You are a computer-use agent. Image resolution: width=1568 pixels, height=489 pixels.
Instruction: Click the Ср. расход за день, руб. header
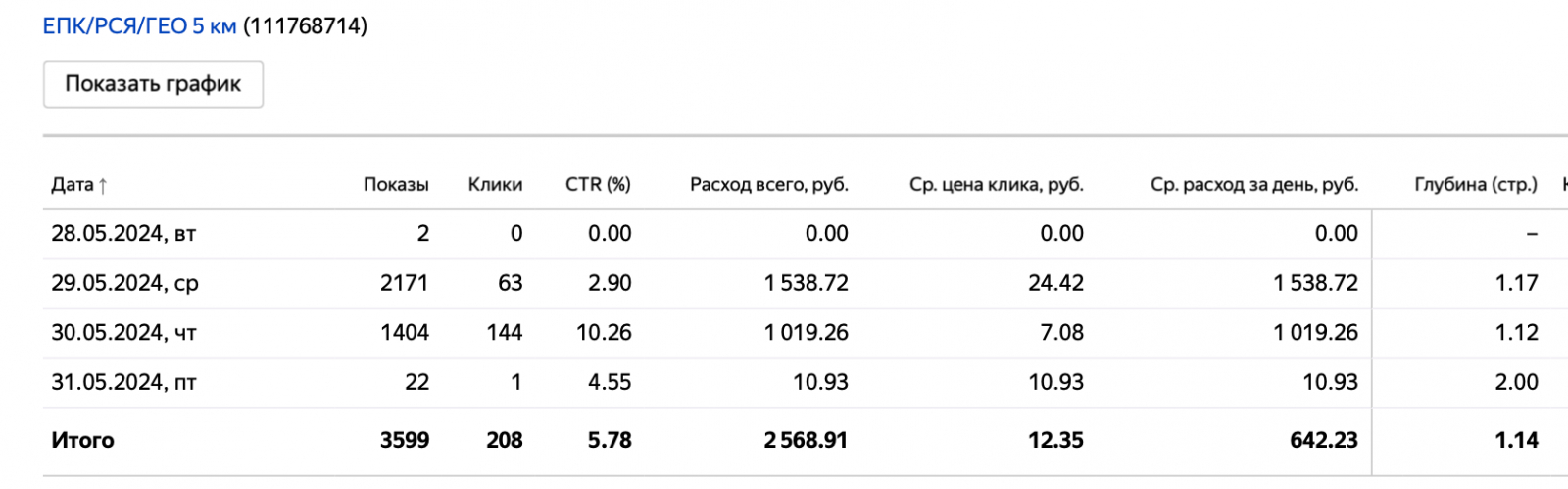pyautogui.click(x=1253, y=185)
